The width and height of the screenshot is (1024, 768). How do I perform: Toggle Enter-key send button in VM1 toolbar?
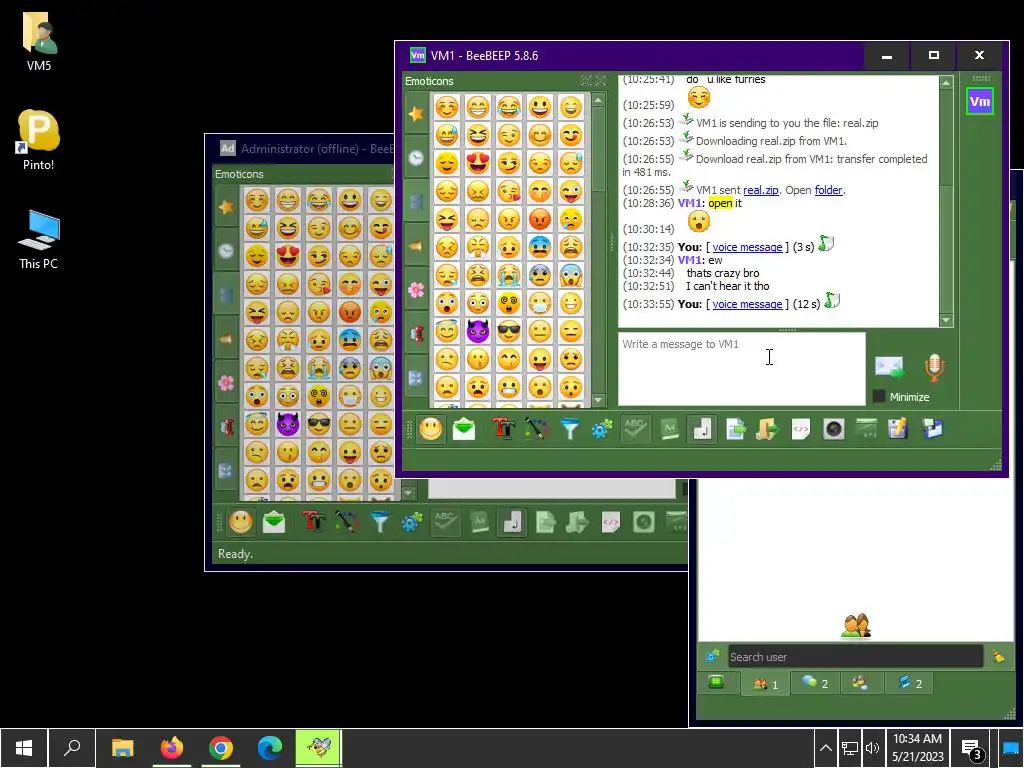pos(702,429)
